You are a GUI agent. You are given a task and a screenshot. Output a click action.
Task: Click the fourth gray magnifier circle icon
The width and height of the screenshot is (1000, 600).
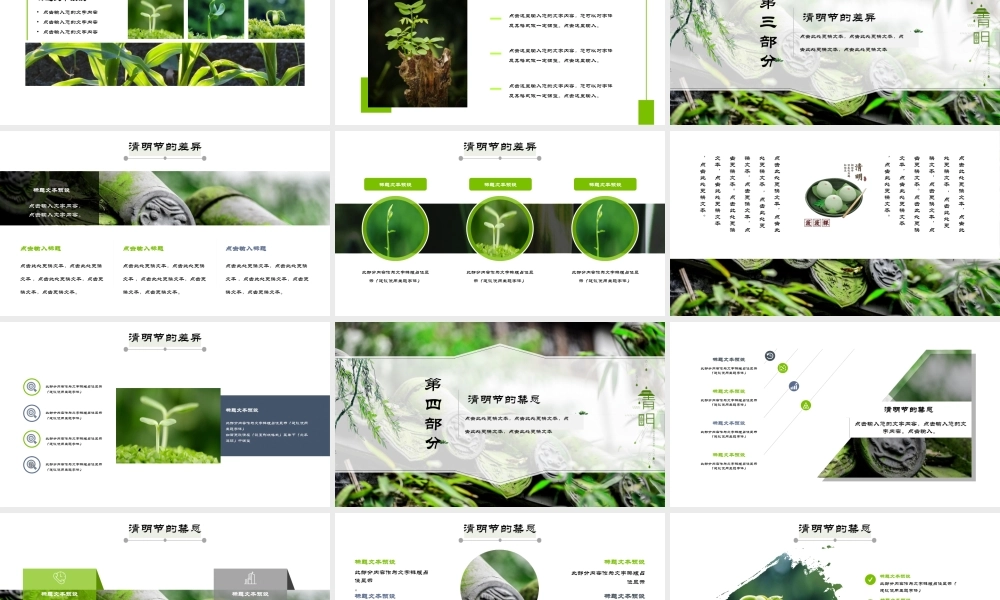pyautogui.click(x=31, y=465)
